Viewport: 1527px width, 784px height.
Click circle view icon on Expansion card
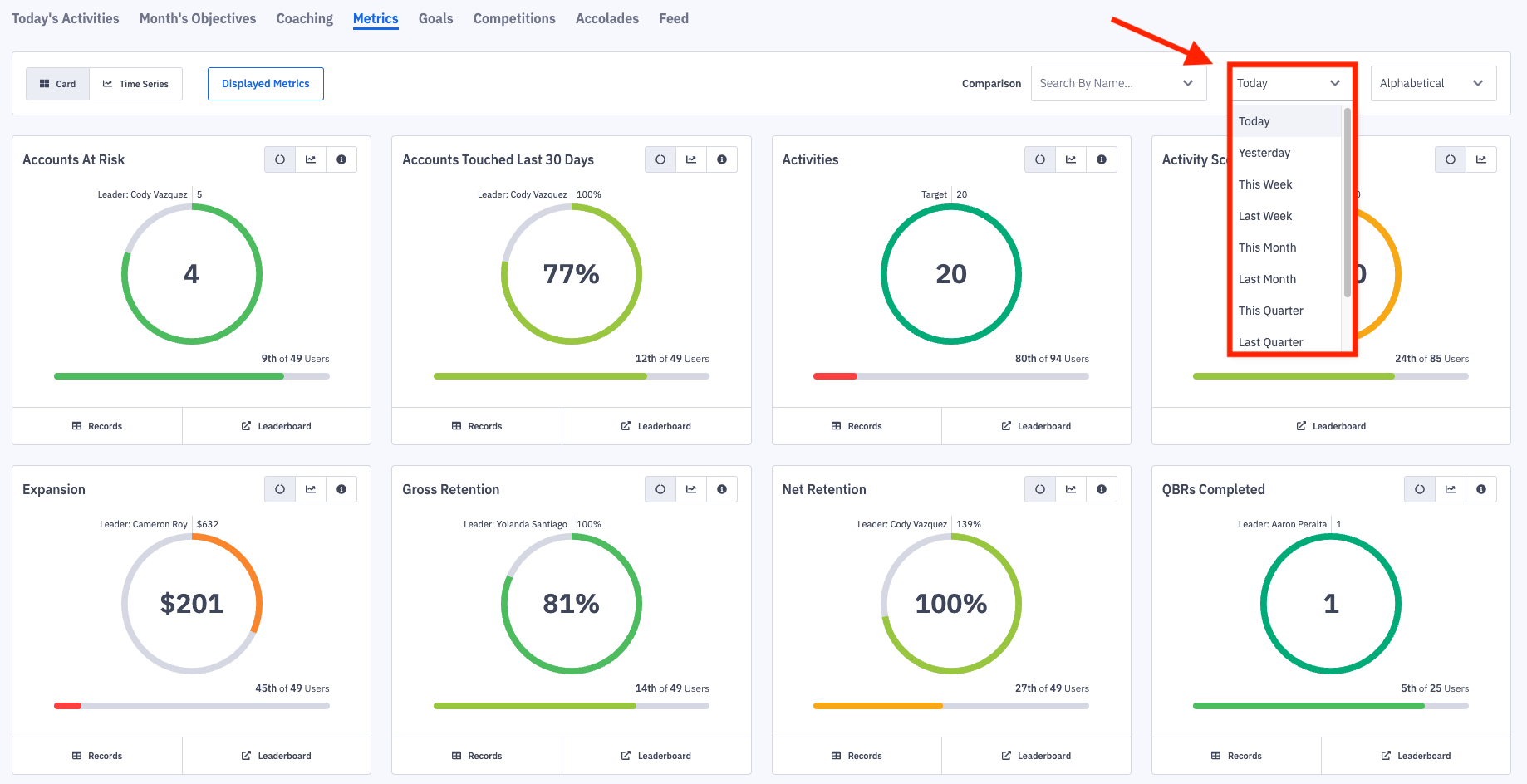(280, 489)
